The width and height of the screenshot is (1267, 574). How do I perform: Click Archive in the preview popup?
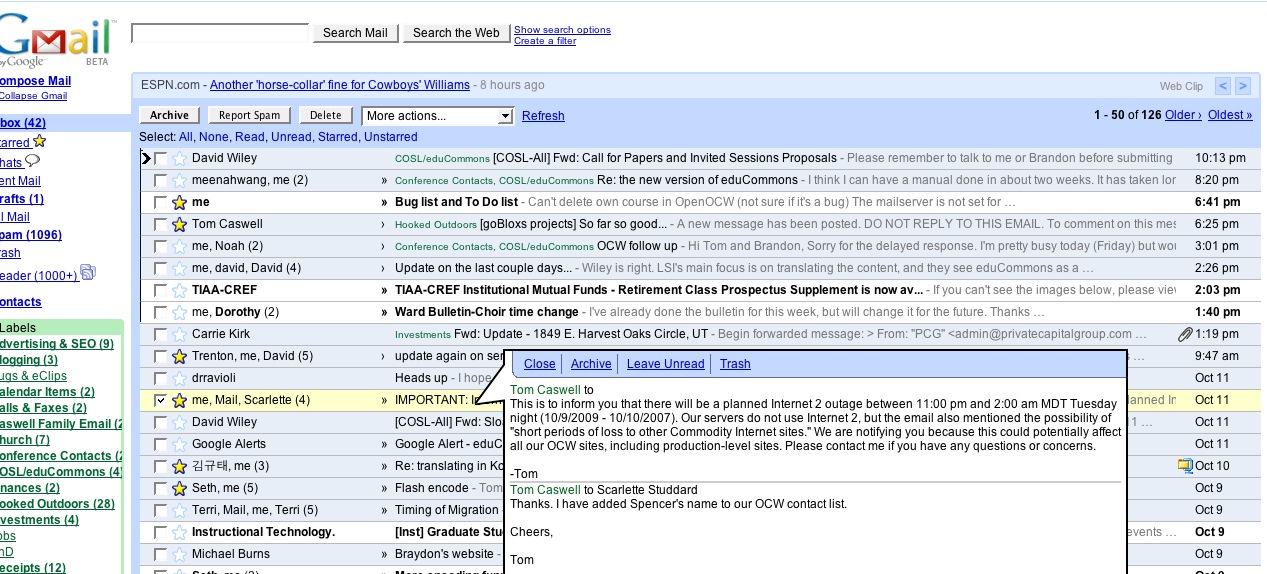tap(591, 364)
